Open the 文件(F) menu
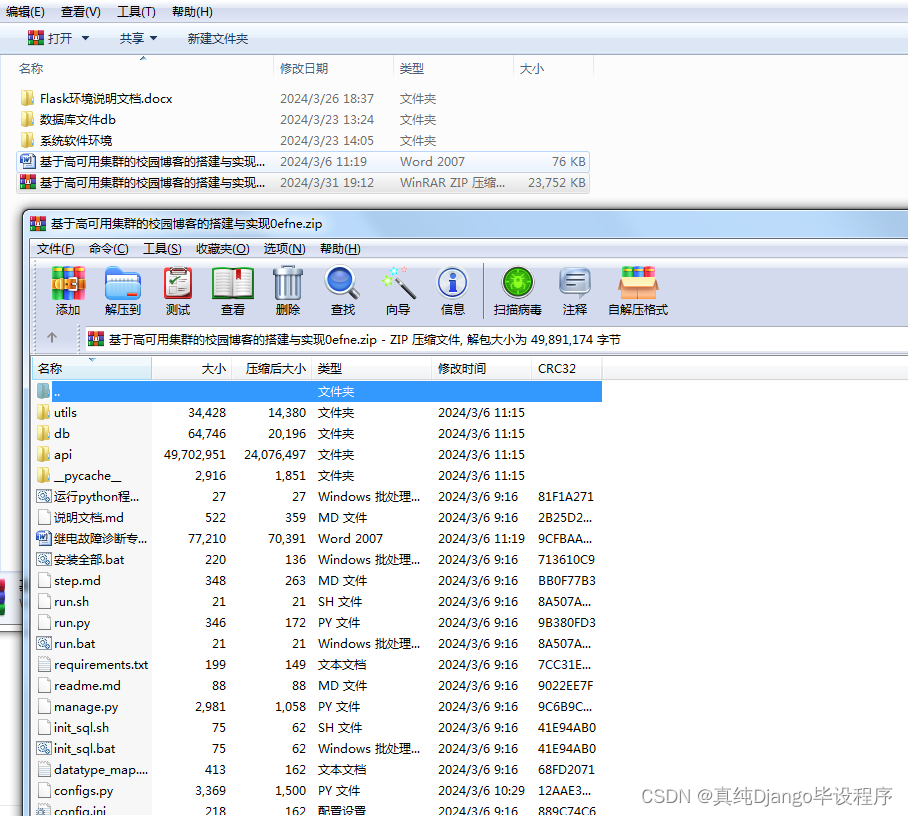This screenshot has width=908, height=816. (55, 248)
